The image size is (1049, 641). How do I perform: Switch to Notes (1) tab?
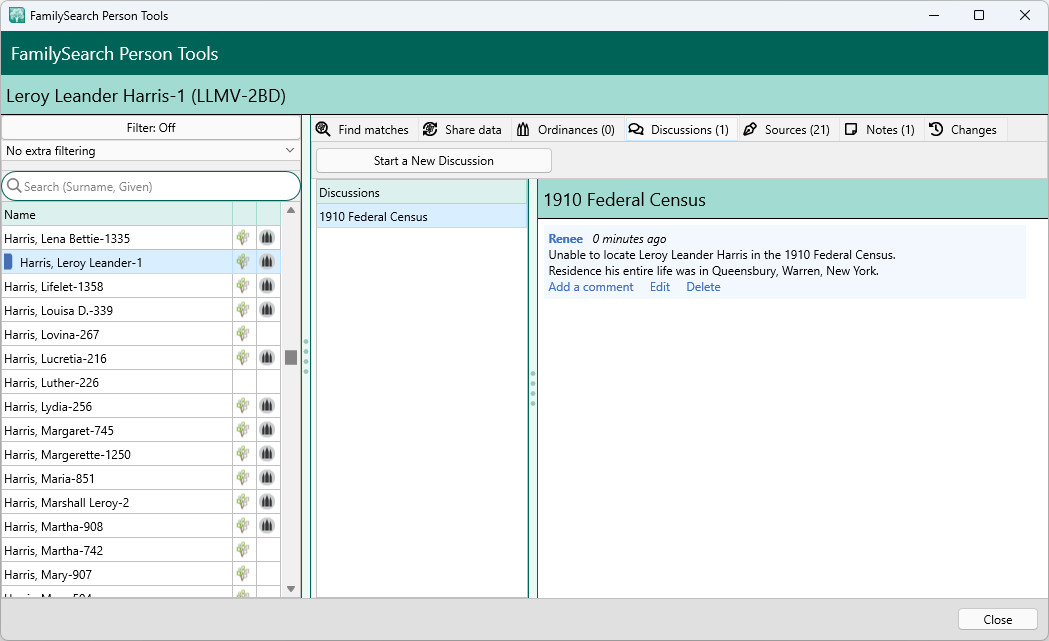880,130
